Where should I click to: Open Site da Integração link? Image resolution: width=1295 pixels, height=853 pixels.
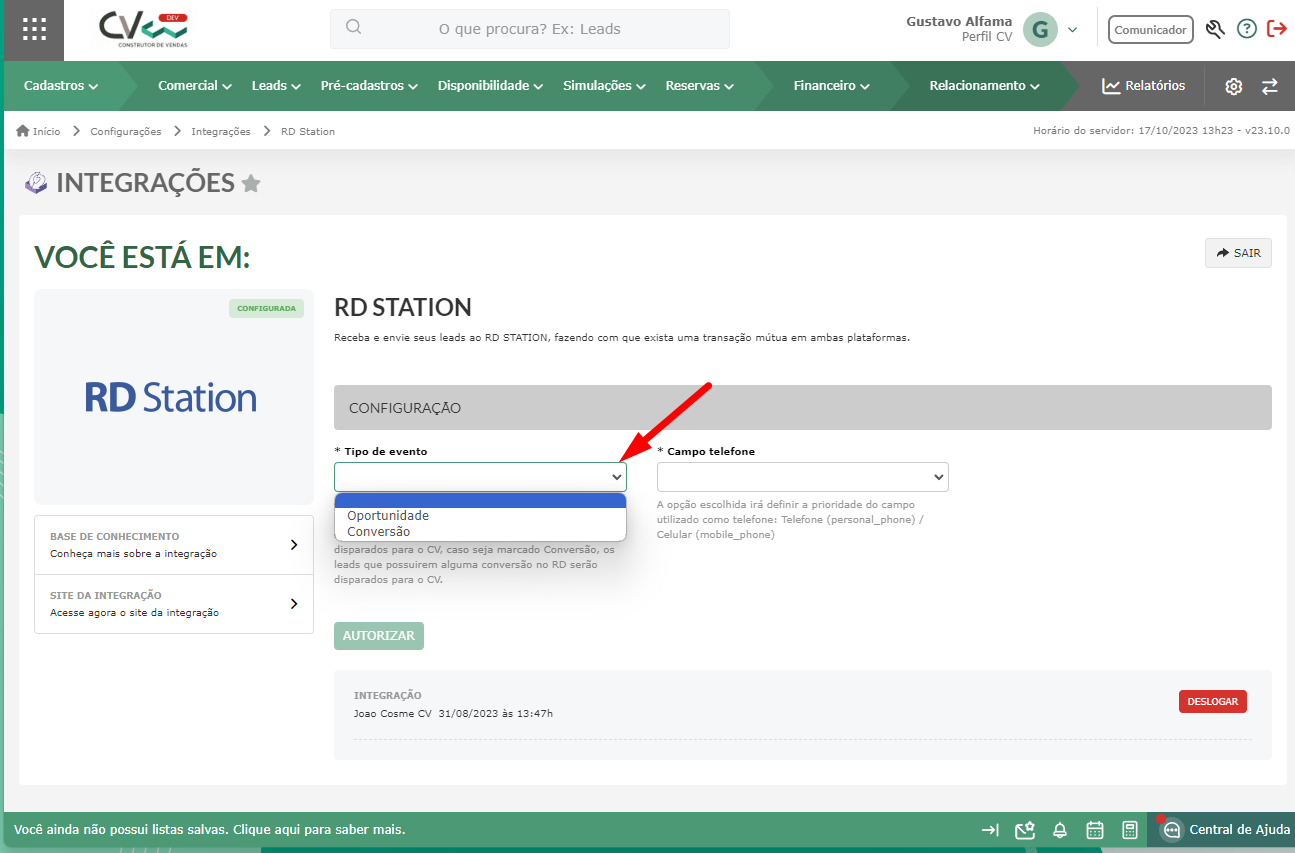click(174, 604)
